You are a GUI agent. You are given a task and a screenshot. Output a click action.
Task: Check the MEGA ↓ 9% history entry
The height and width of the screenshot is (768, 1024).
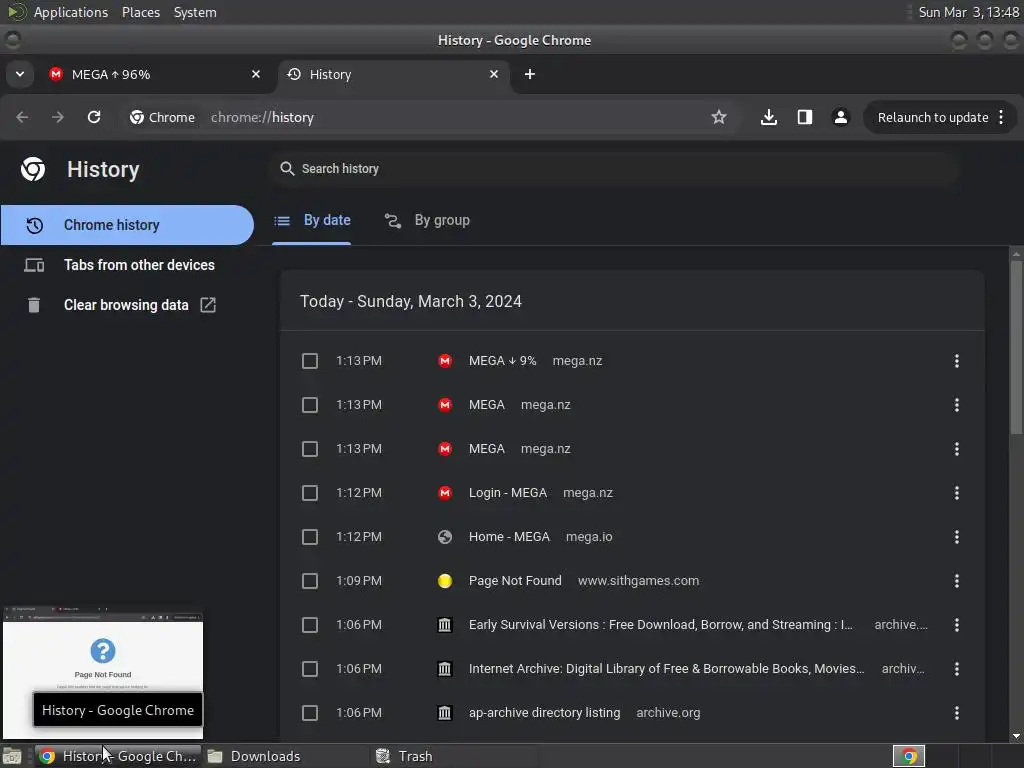[x=310, y=361]
